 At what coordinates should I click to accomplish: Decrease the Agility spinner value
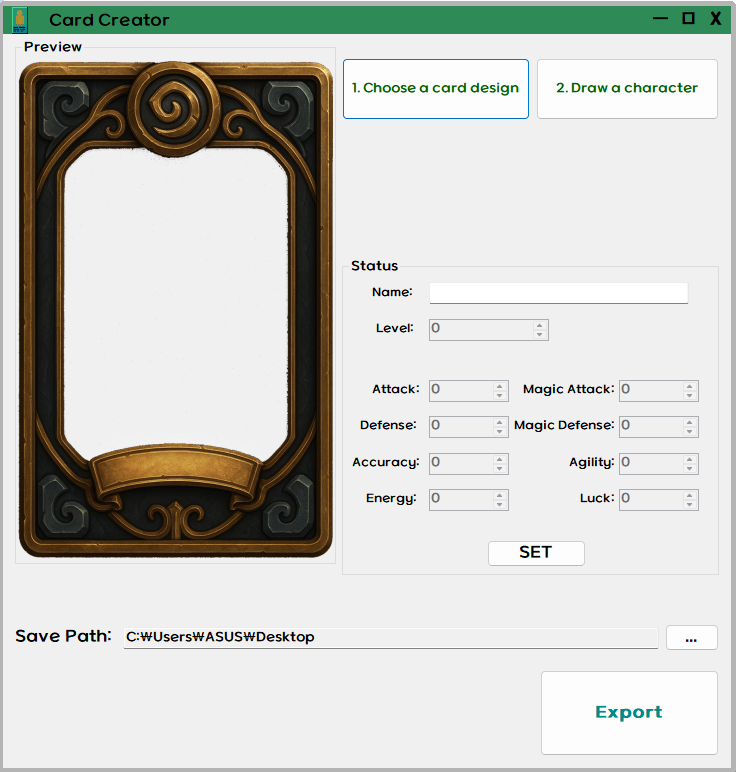(x=690, y=468)
